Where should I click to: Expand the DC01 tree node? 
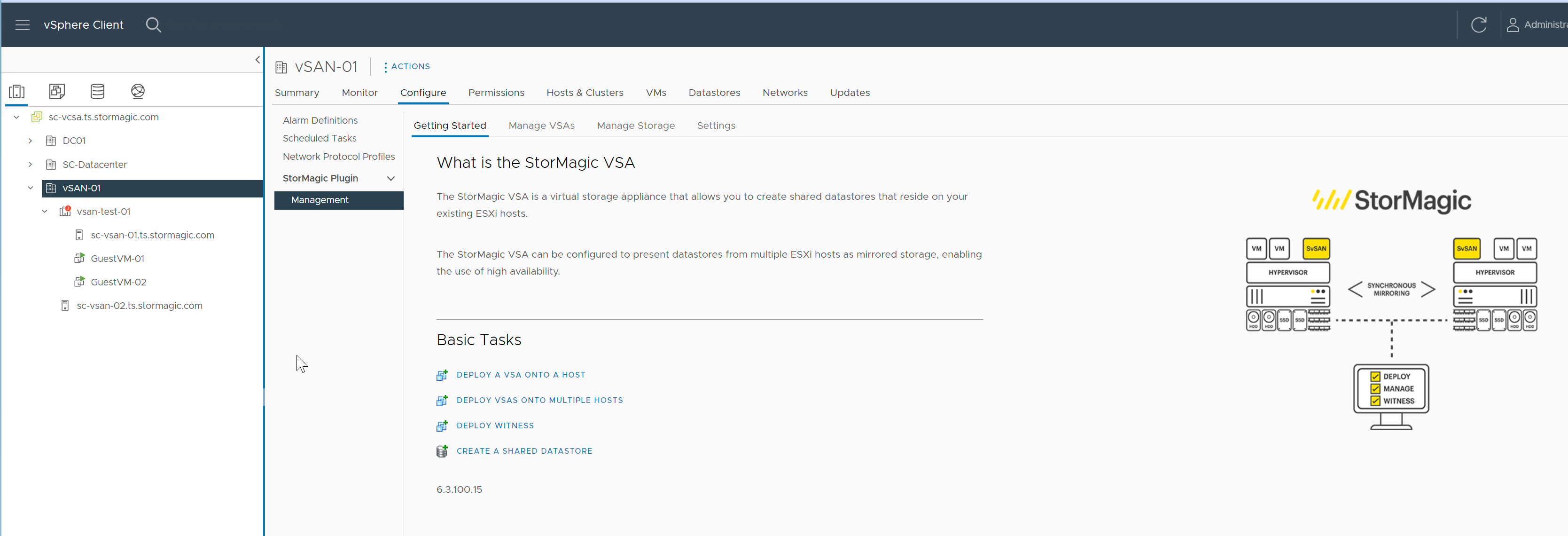tap(31, 141)
